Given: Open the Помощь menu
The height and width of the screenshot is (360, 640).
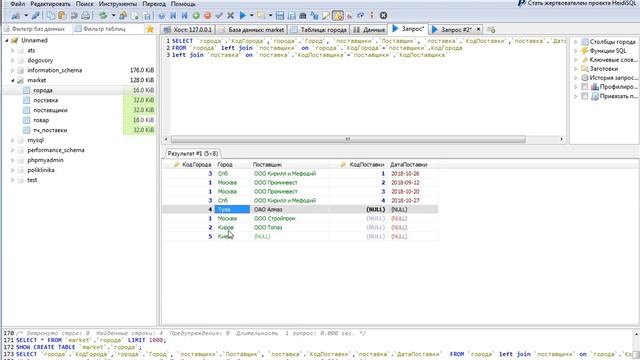Looking at the screenshot, I should click(x=183, y=4).
